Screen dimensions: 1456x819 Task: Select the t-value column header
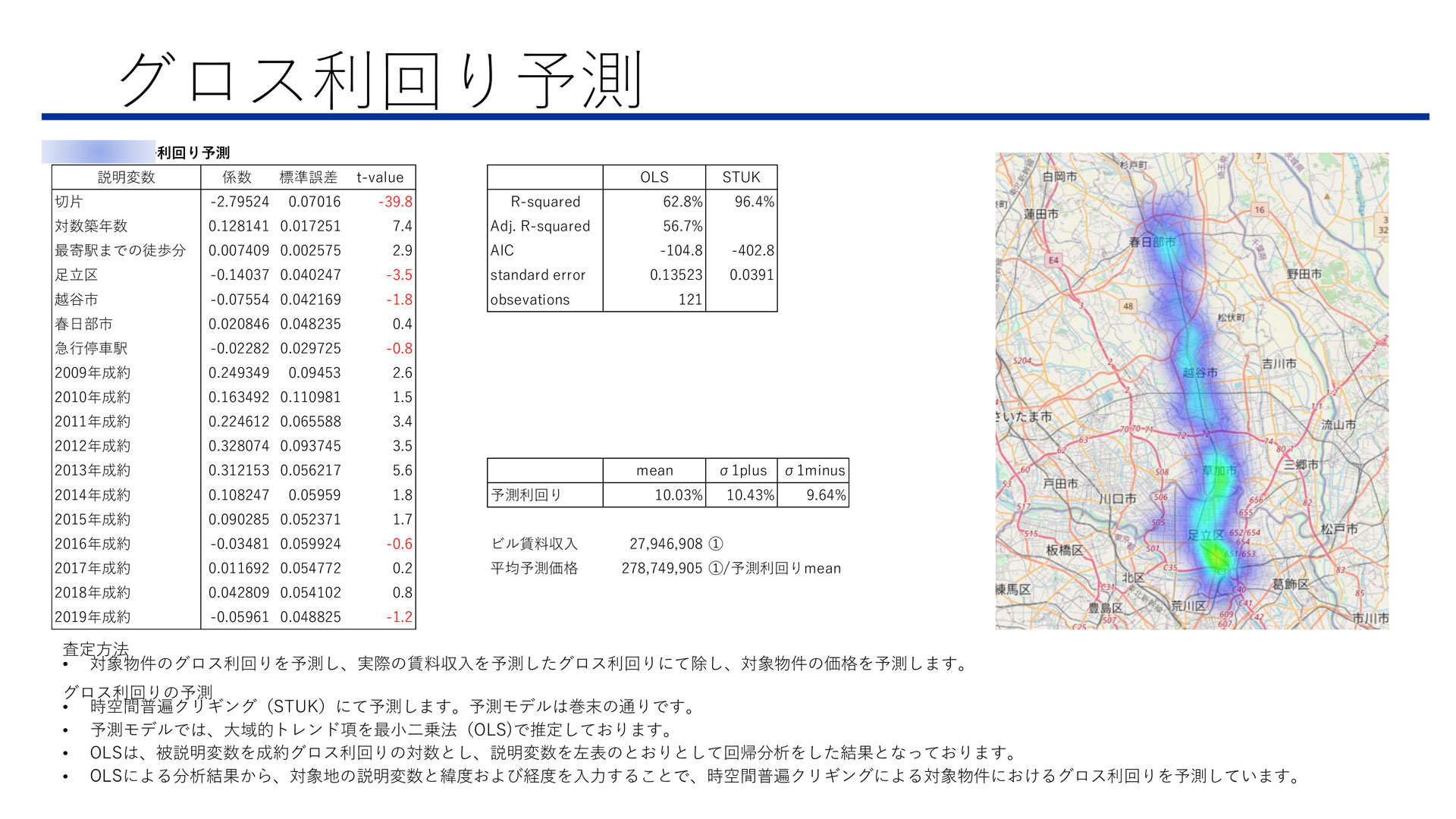[x=380, y=177]
